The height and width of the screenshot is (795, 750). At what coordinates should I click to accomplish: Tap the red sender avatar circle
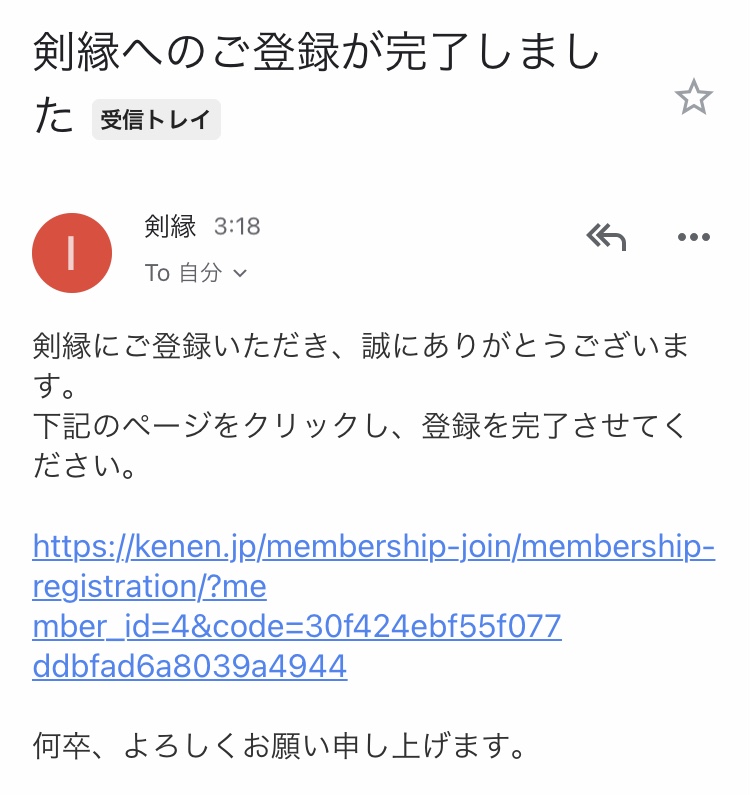(72, 253)
